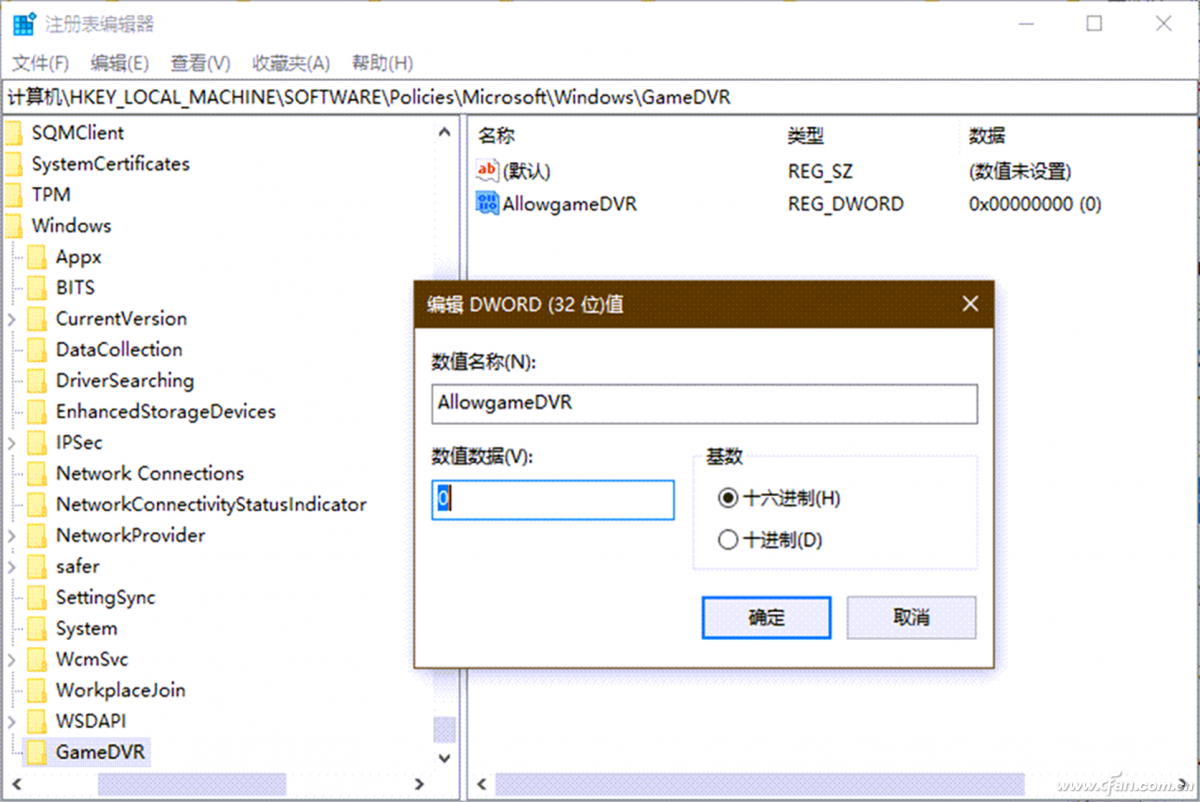Click the safer folder icon

tap(37, 567)
